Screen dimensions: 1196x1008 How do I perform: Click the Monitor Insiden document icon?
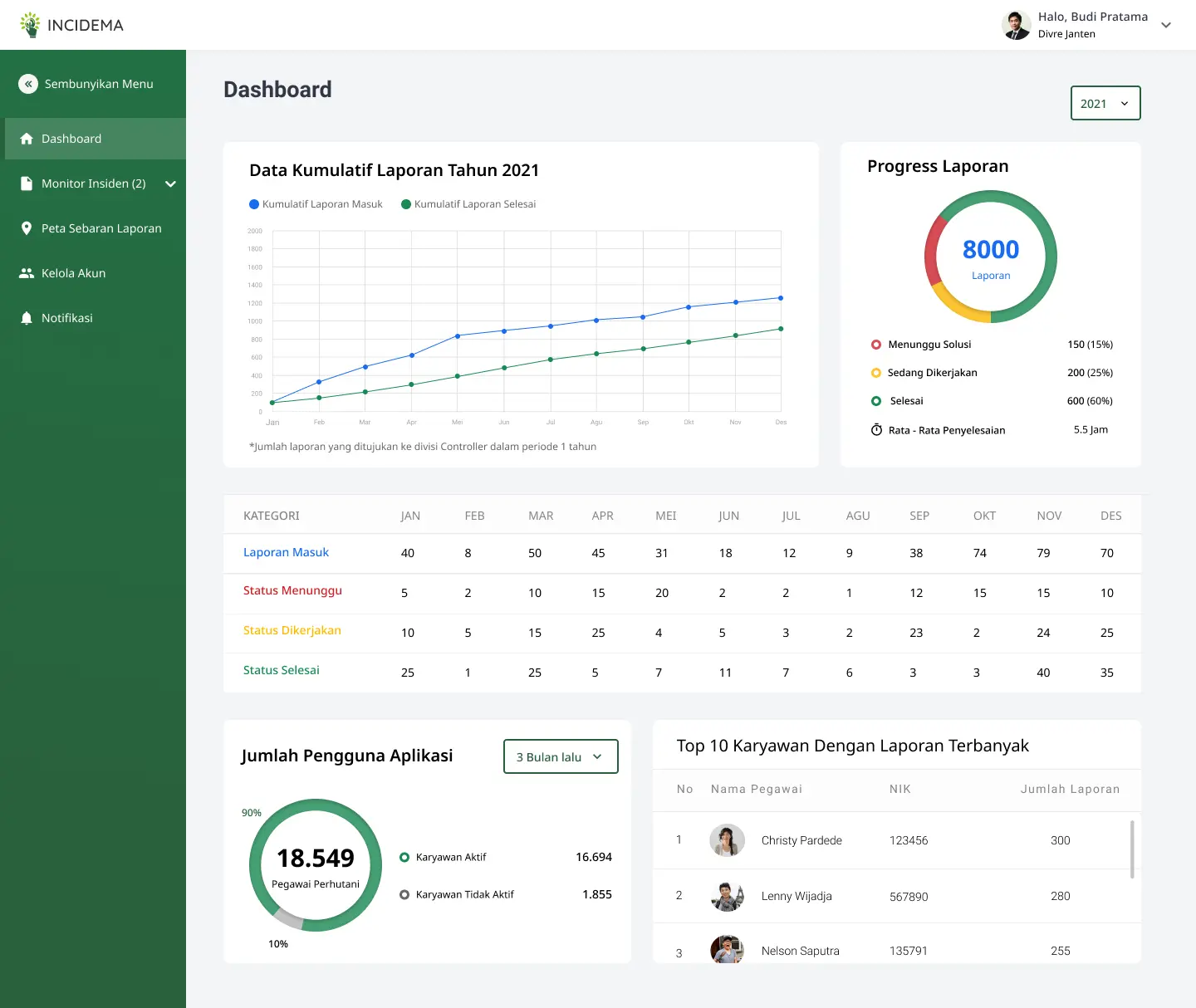pyautogui.click(x=27, y=183)
